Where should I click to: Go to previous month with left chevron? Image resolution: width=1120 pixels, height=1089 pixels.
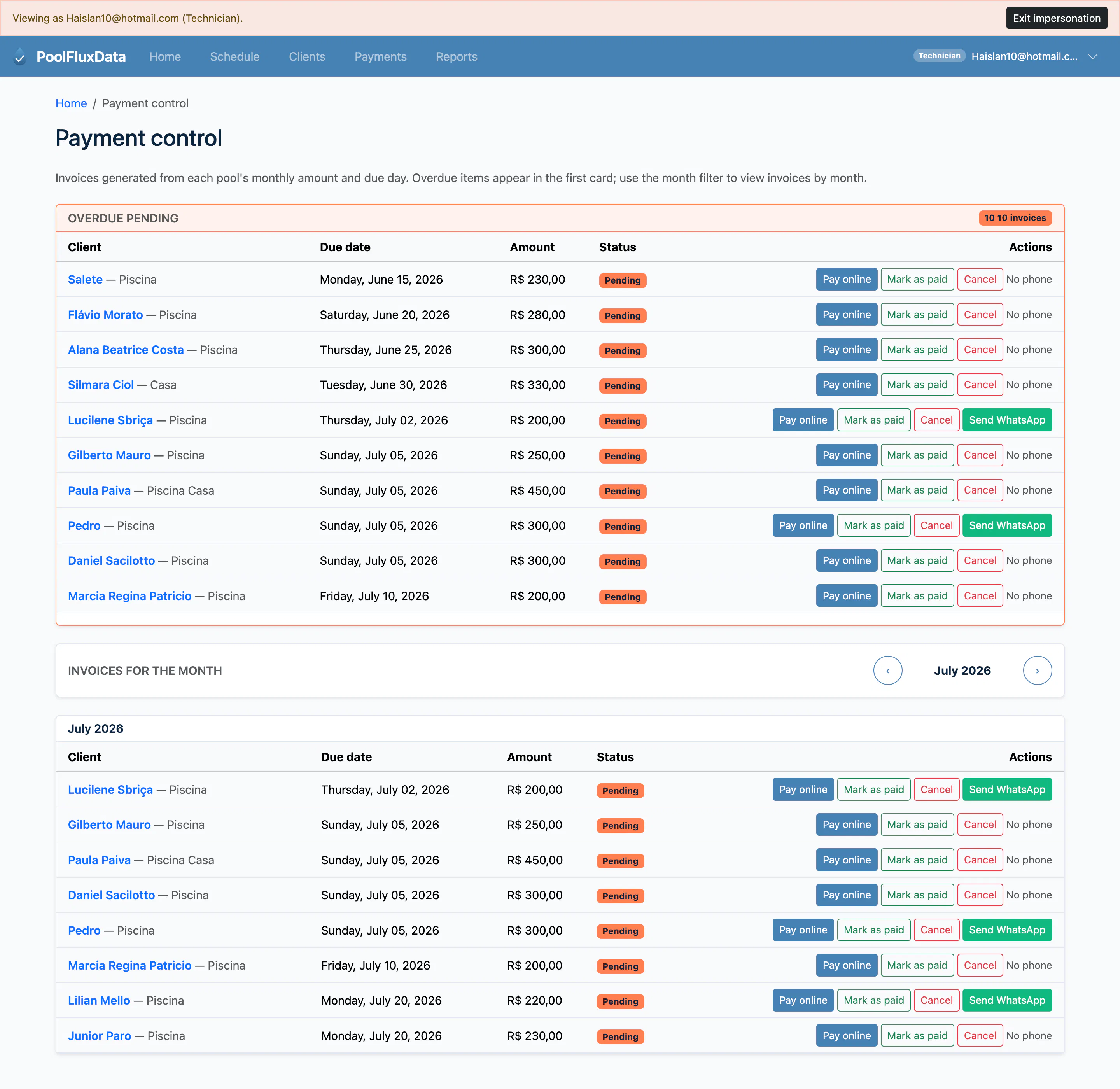888,671
